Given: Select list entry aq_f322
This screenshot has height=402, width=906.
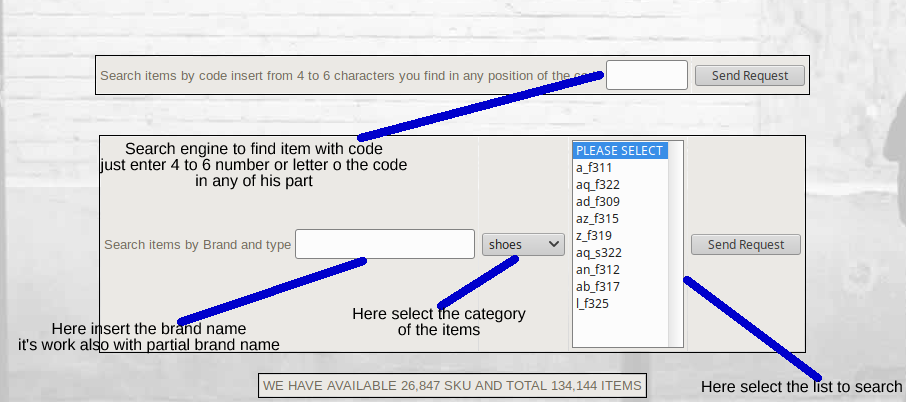Looking at the screenshot, I should pyautogui.click(x=598, y=184).
